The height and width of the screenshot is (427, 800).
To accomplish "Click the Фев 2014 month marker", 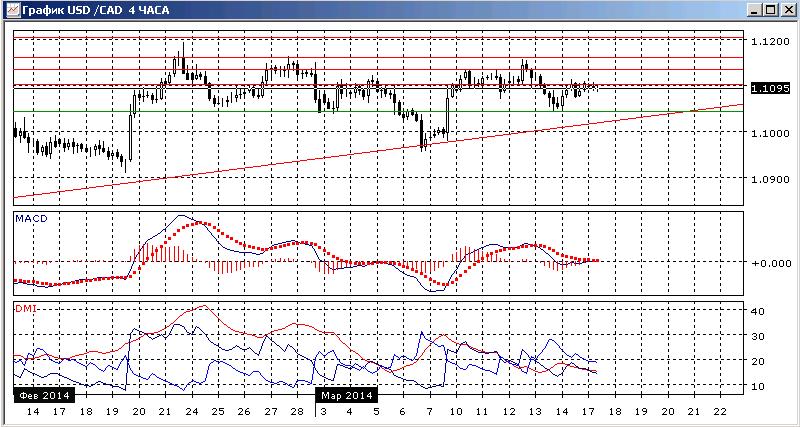I will tap(44, 395).
